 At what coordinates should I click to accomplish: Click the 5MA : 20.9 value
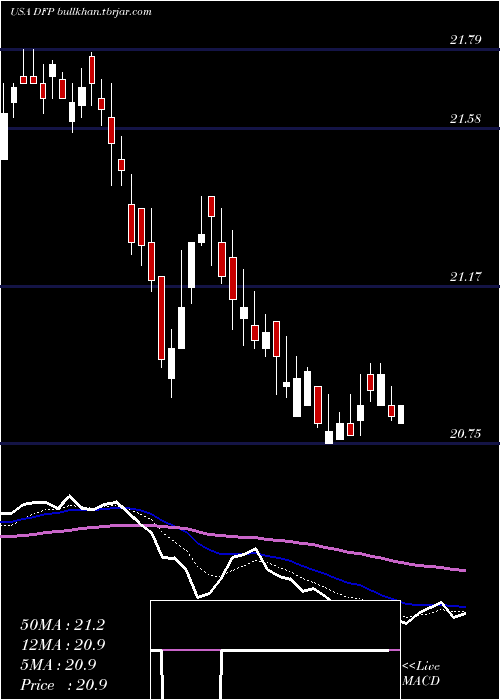click(x=58, y=665)
